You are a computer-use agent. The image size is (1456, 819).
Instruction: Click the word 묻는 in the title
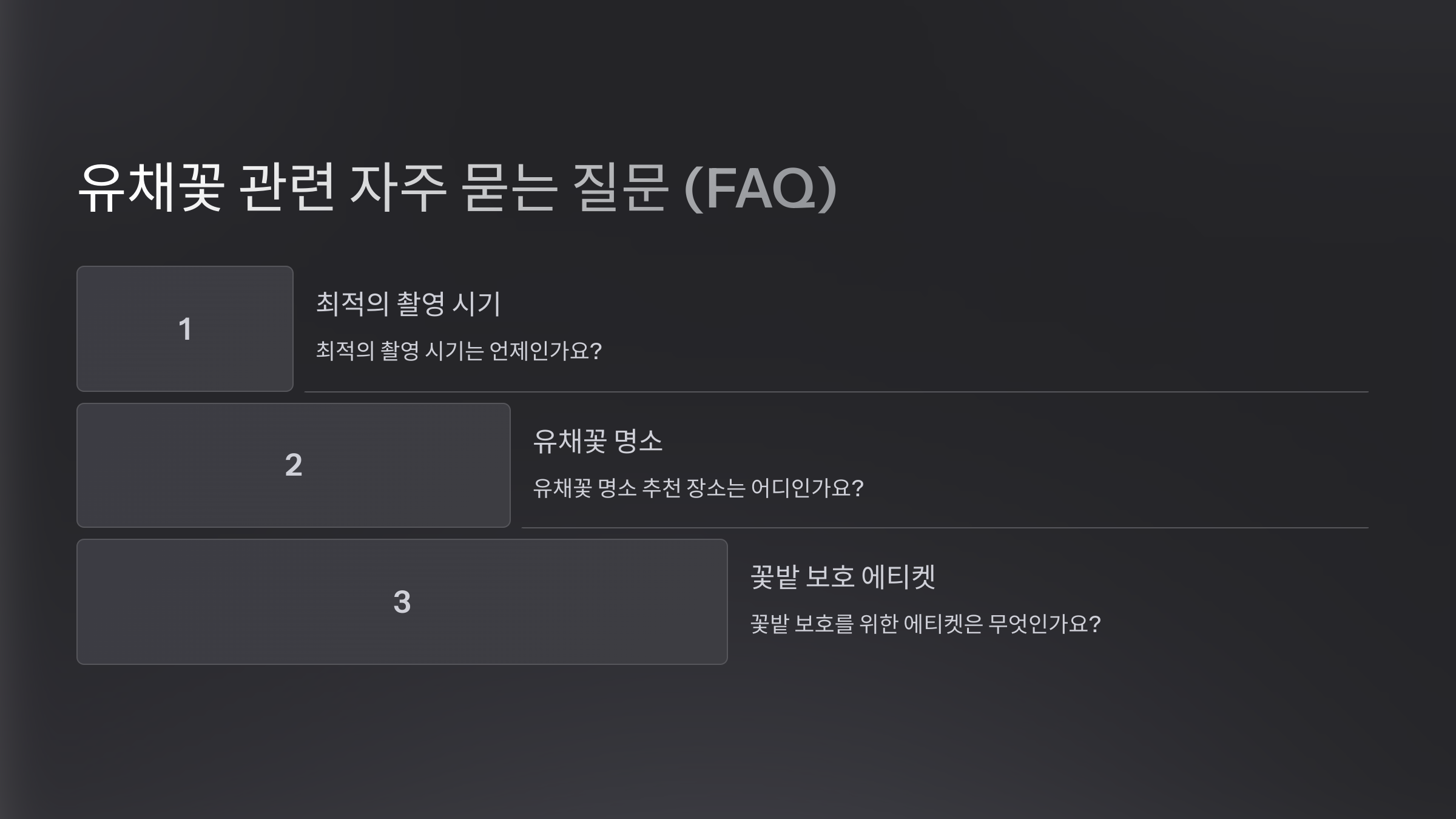(x=509, y=188)
